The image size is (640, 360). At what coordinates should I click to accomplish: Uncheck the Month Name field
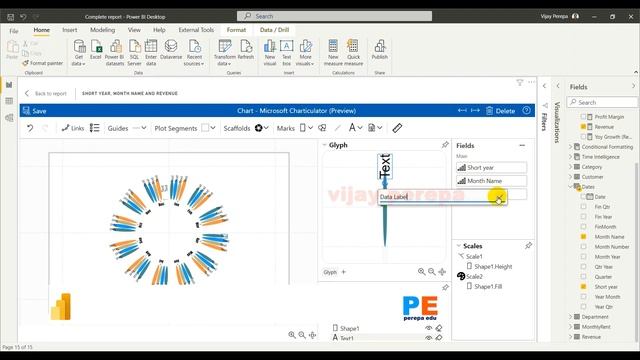coord(583,237)
